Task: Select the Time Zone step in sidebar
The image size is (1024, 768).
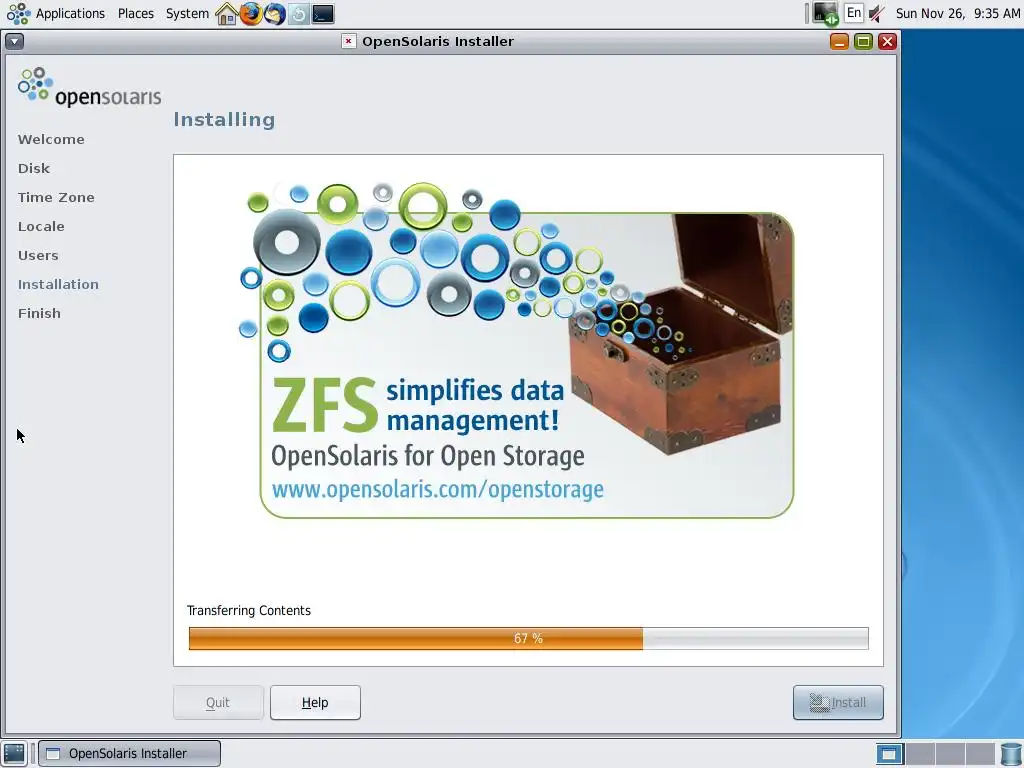Action: (56, 197)
